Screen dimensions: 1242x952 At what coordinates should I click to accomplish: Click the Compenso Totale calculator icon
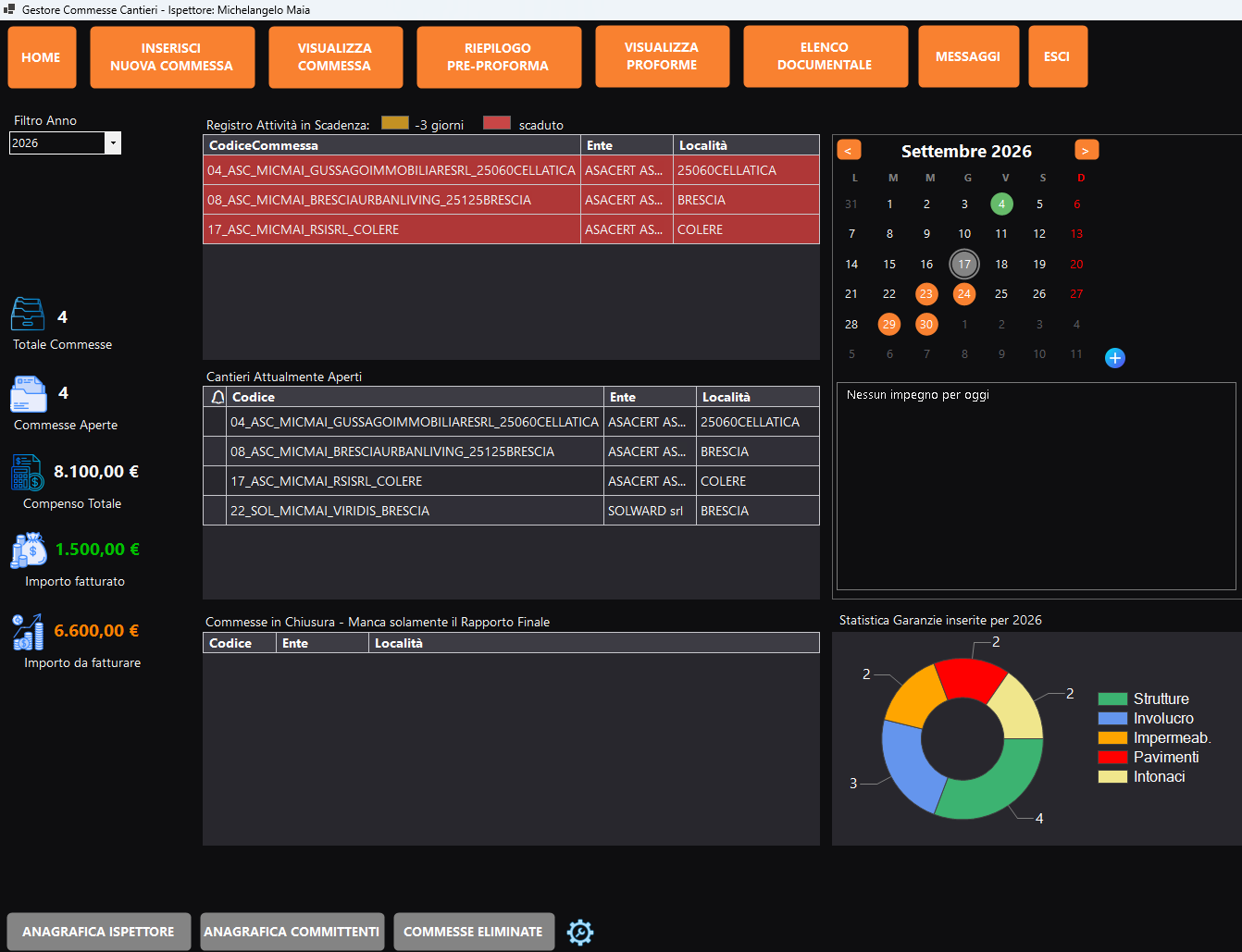click(x=28, y=472)
